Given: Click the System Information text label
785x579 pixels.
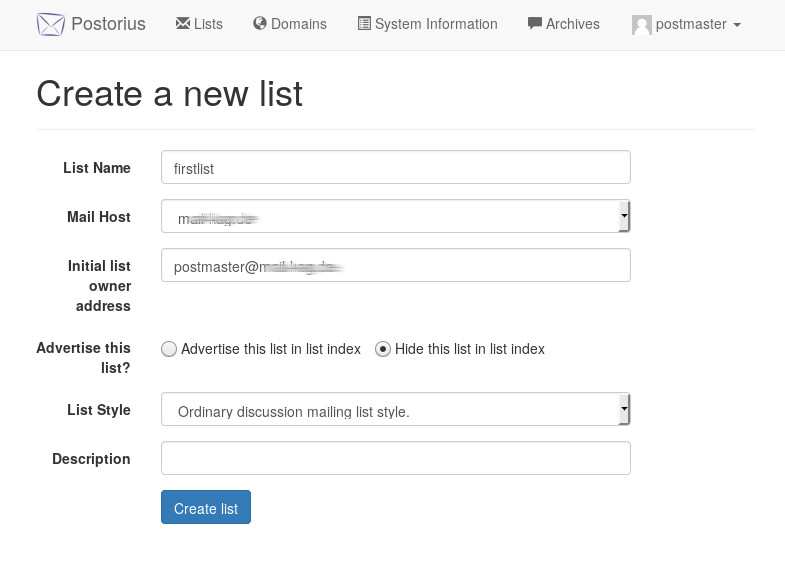Looking at the screenshot, I should pos(436,24).
